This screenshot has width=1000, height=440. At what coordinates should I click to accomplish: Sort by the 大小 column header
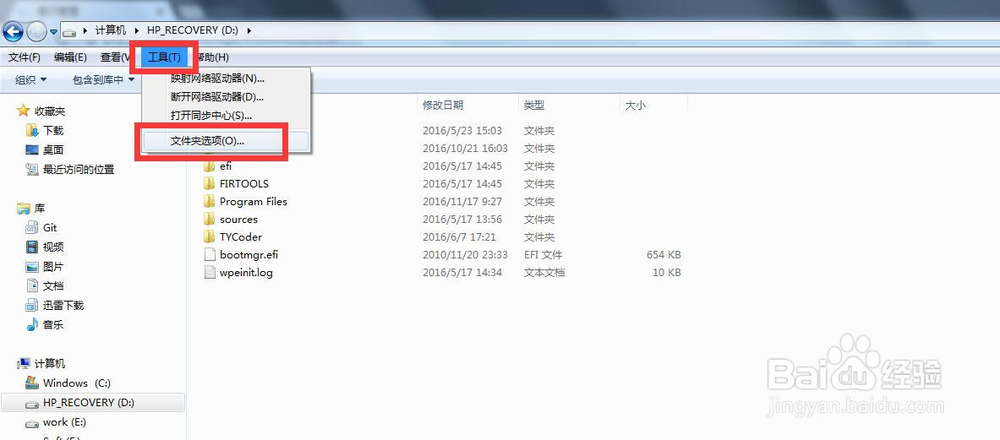[635, 105]
